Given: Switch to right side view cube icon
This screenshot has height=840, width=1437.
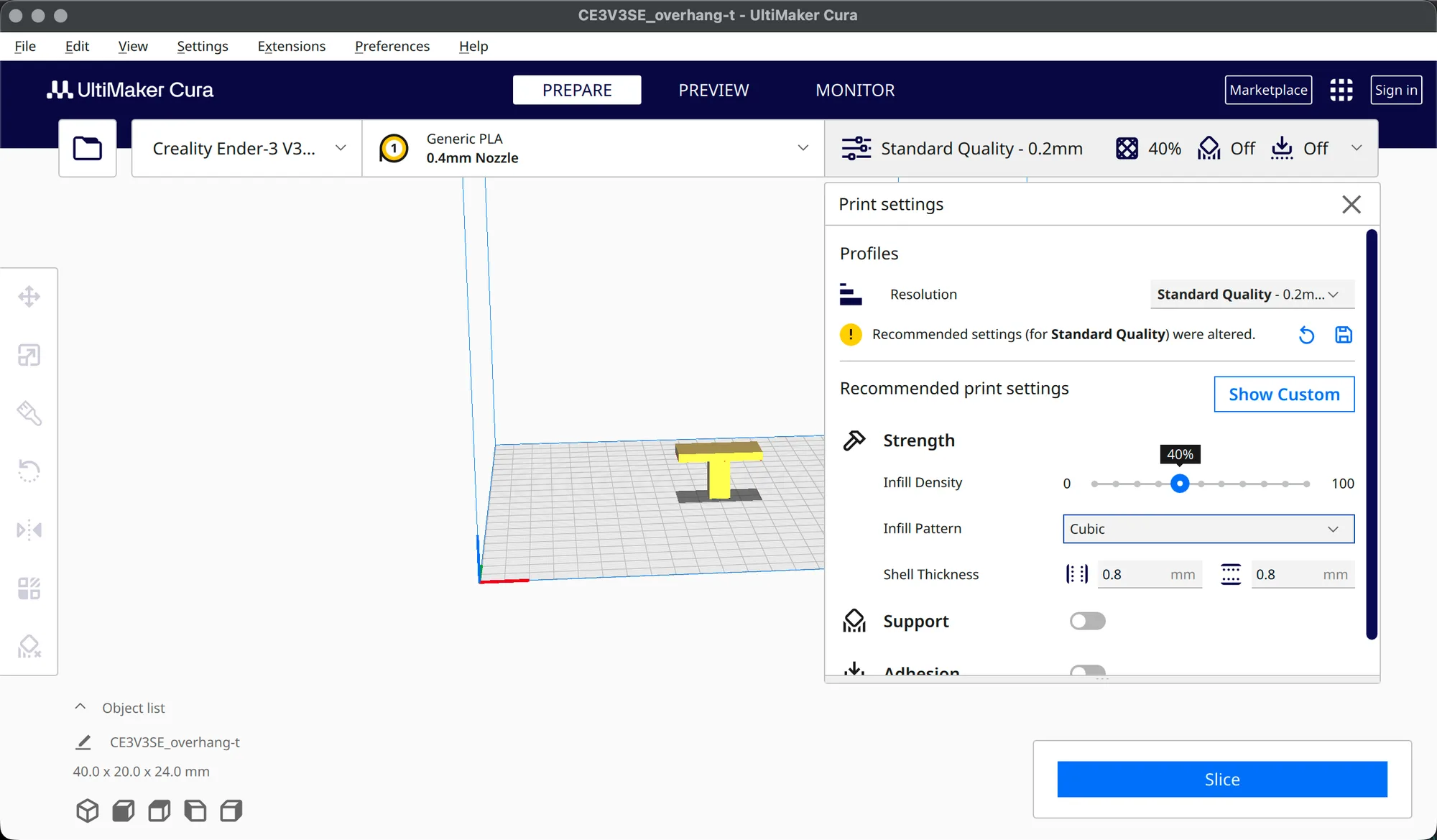Looking at the screenshot, I should pos(231,811).
